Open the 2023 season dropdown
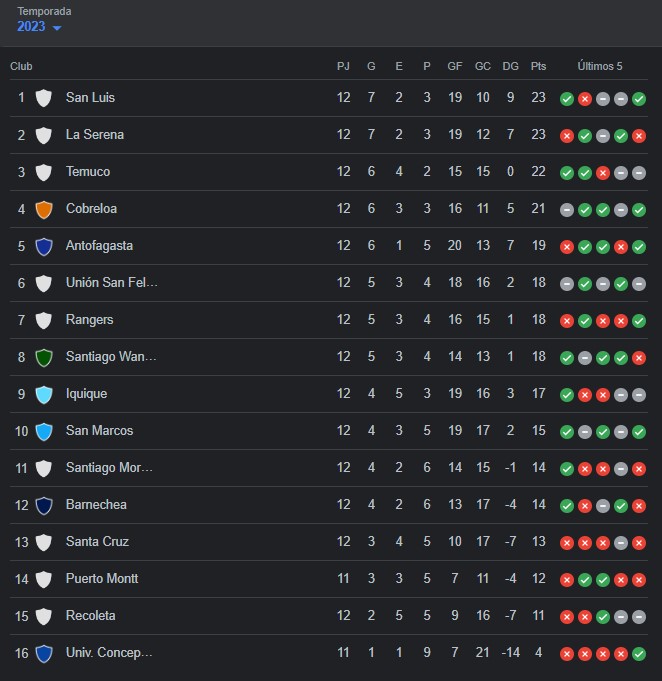The image size is (662, 681). pos(39,26)
